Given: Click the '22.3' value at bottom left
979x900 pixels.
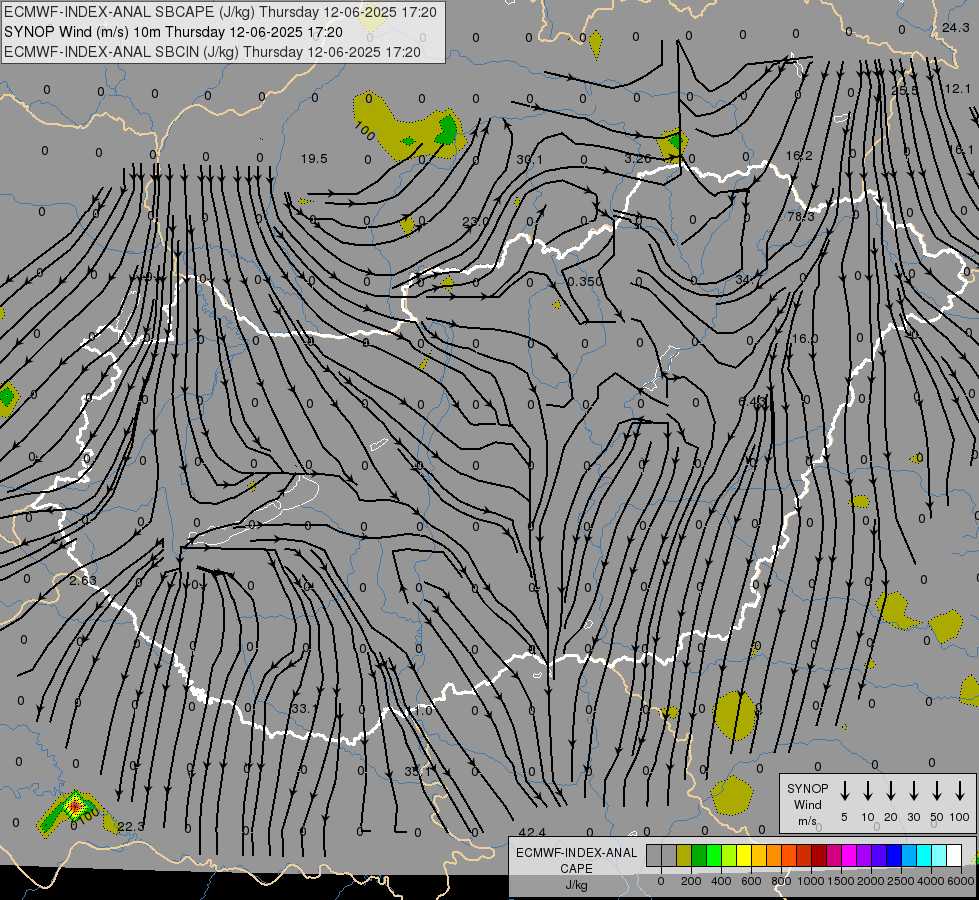Looking at the screenshot, I should tap(130, 827).
